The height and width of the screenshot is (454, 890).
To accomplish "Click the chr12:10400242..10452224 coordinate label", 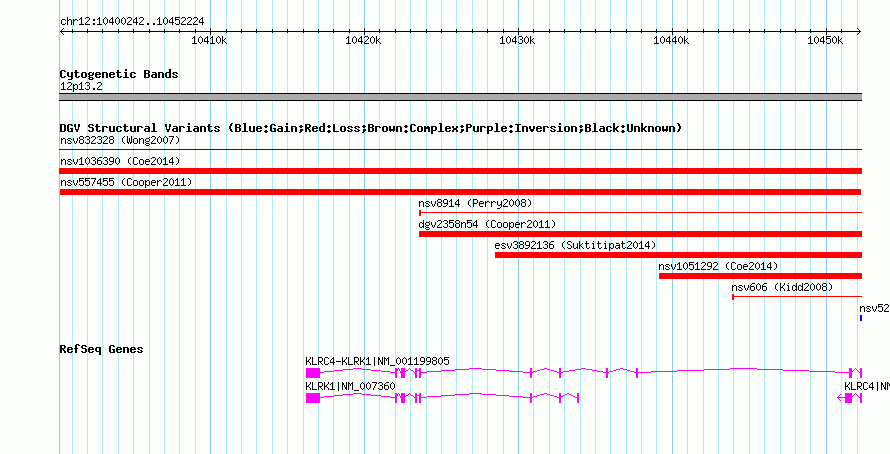I will (132, 22).
